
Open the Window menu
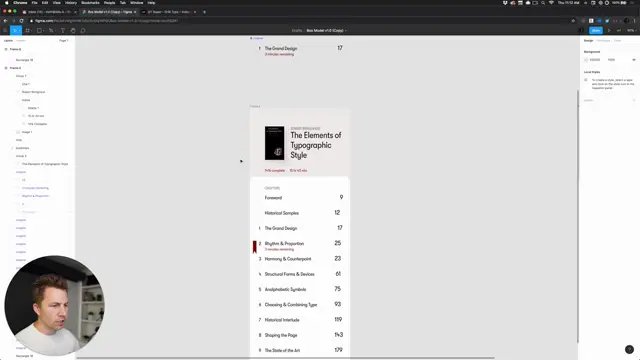pos(137,3)
